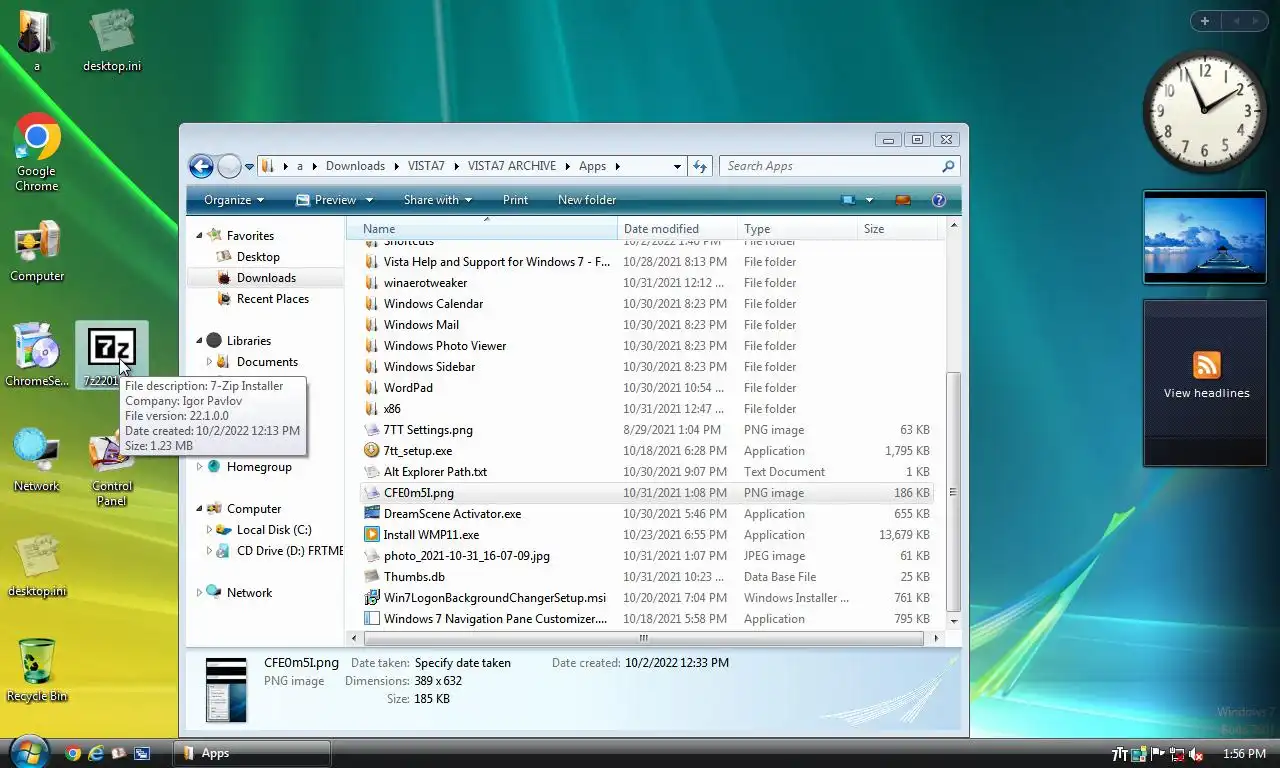This screenshot has height=768, width=1280.
Task: Expand the Network tree node
Action: [199, 593]
